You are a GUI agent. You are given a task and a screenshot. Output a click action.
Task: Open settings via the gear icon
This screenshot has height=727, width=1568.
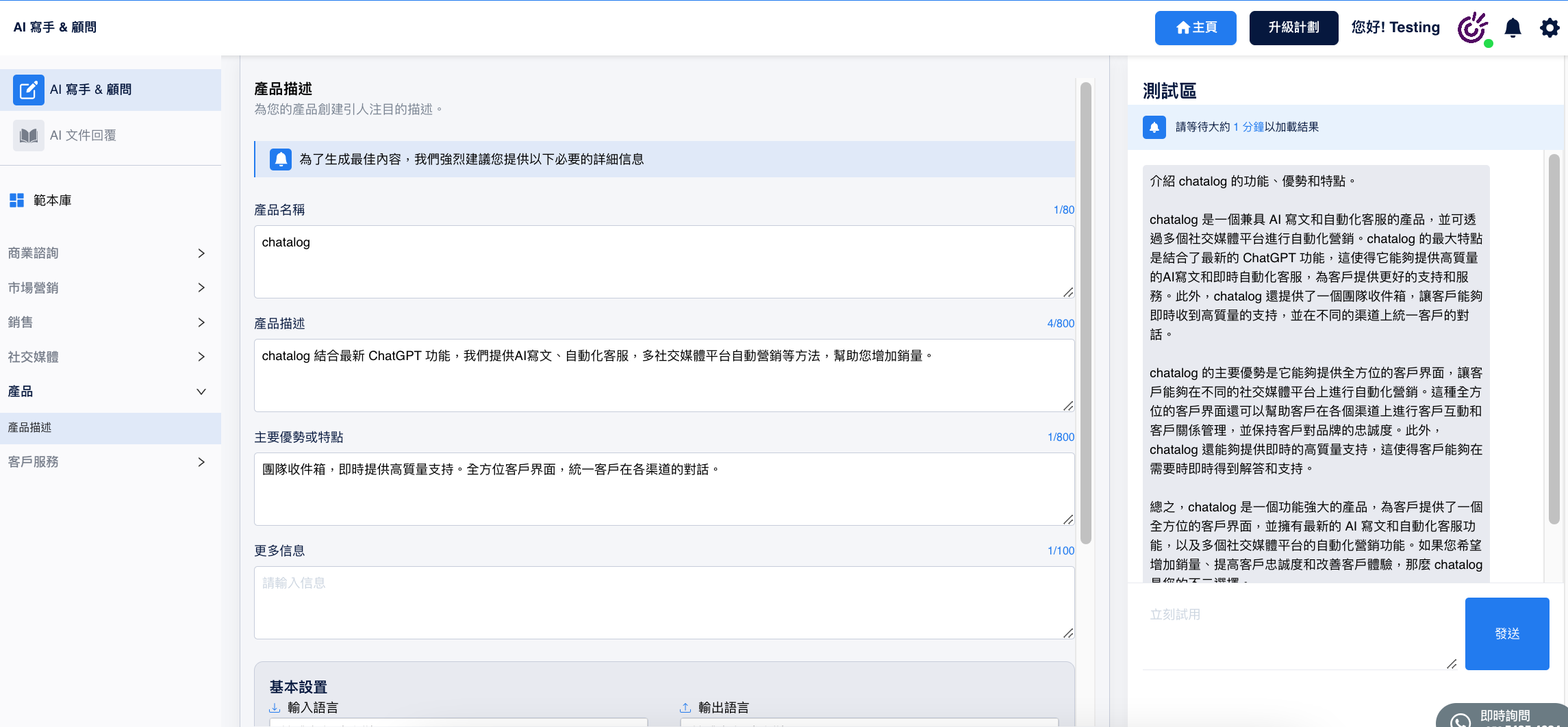pyautogui.click(x=1549, y=28)
